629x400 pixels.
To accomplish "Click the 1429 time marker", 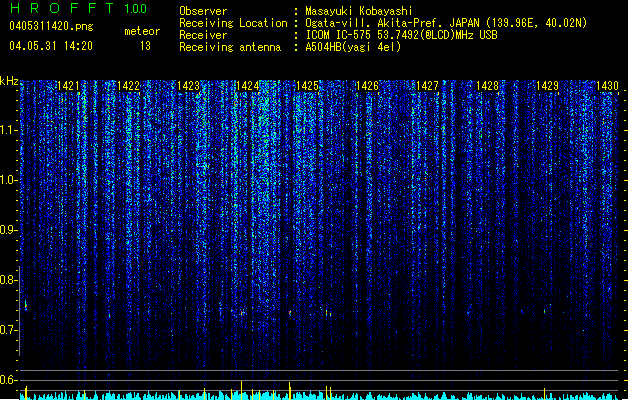I will [x=548, y=86].
